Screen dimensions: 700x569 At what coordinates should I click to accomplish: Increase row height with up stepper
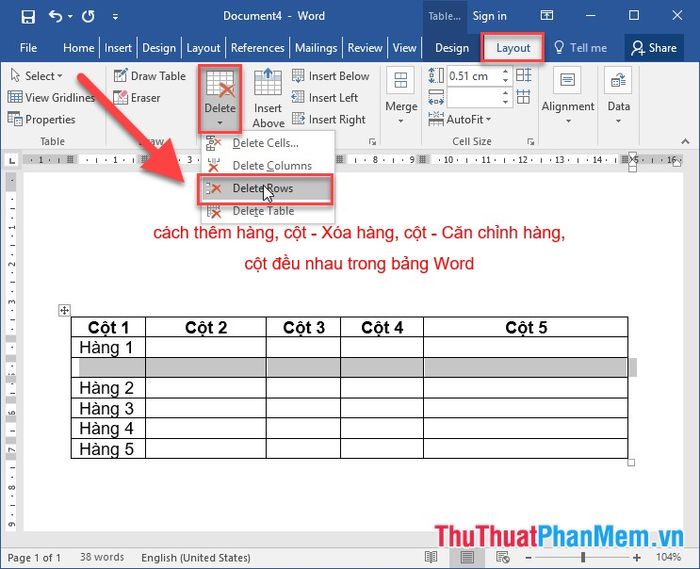coord(505,71)
